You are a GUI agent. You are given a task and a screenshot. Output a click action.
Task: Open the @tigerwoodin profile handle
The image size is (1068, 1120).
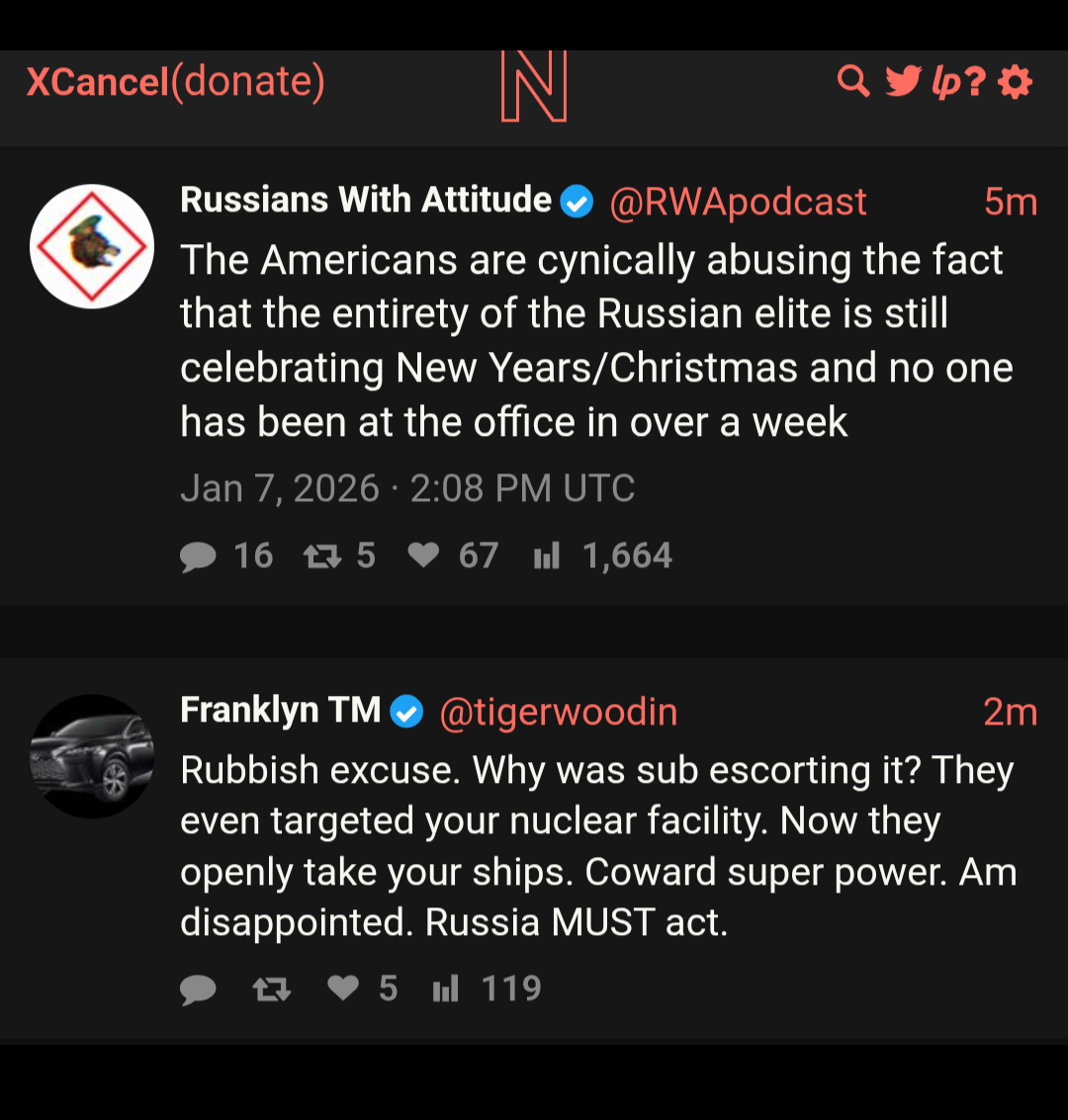pyautogui.click(x=558, y=712)
